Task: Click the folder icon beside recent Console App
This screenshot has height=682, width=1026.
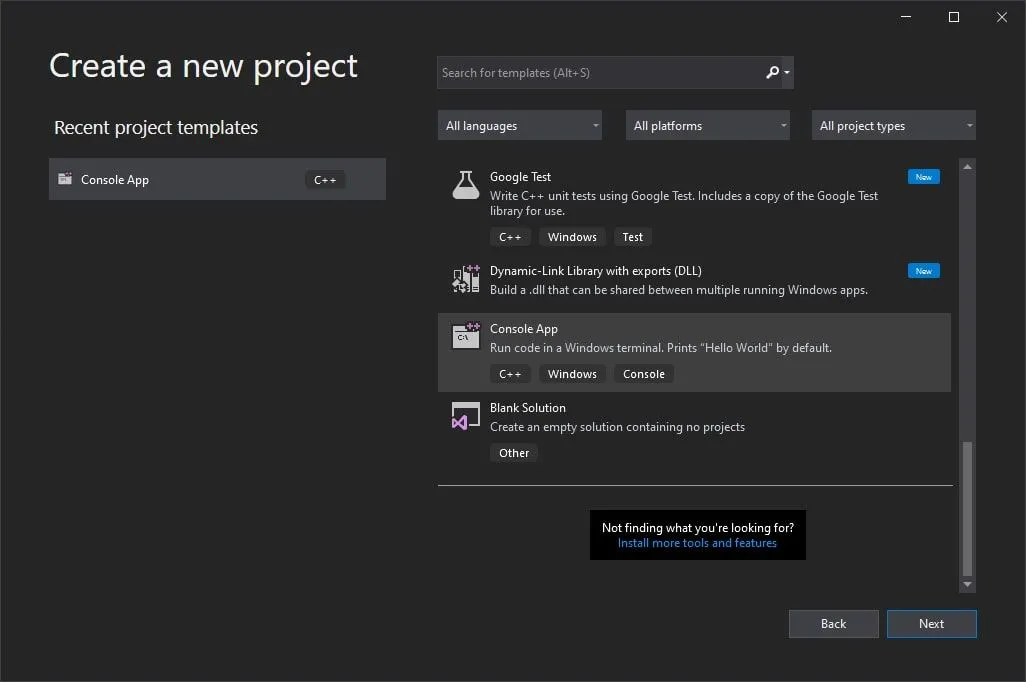Action: [x=65, y=179]
